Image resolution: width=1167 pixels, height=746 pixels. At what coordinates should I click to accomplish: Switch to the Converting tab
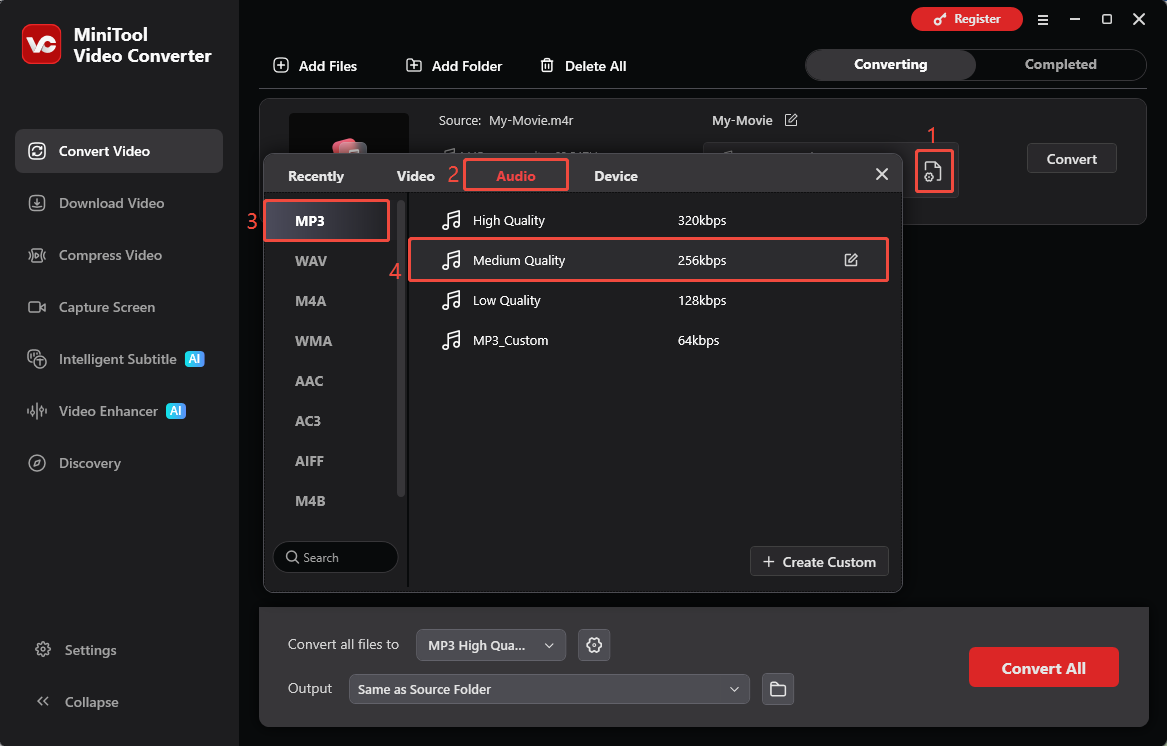pos(890,65)
